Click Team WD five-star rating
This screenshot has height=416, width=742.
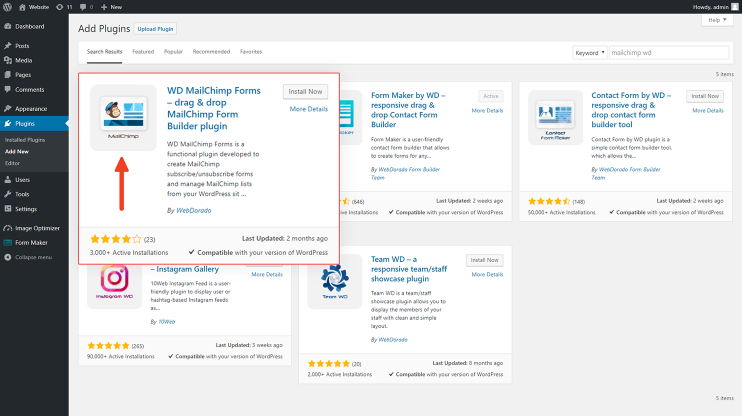[x=329, y=364]
